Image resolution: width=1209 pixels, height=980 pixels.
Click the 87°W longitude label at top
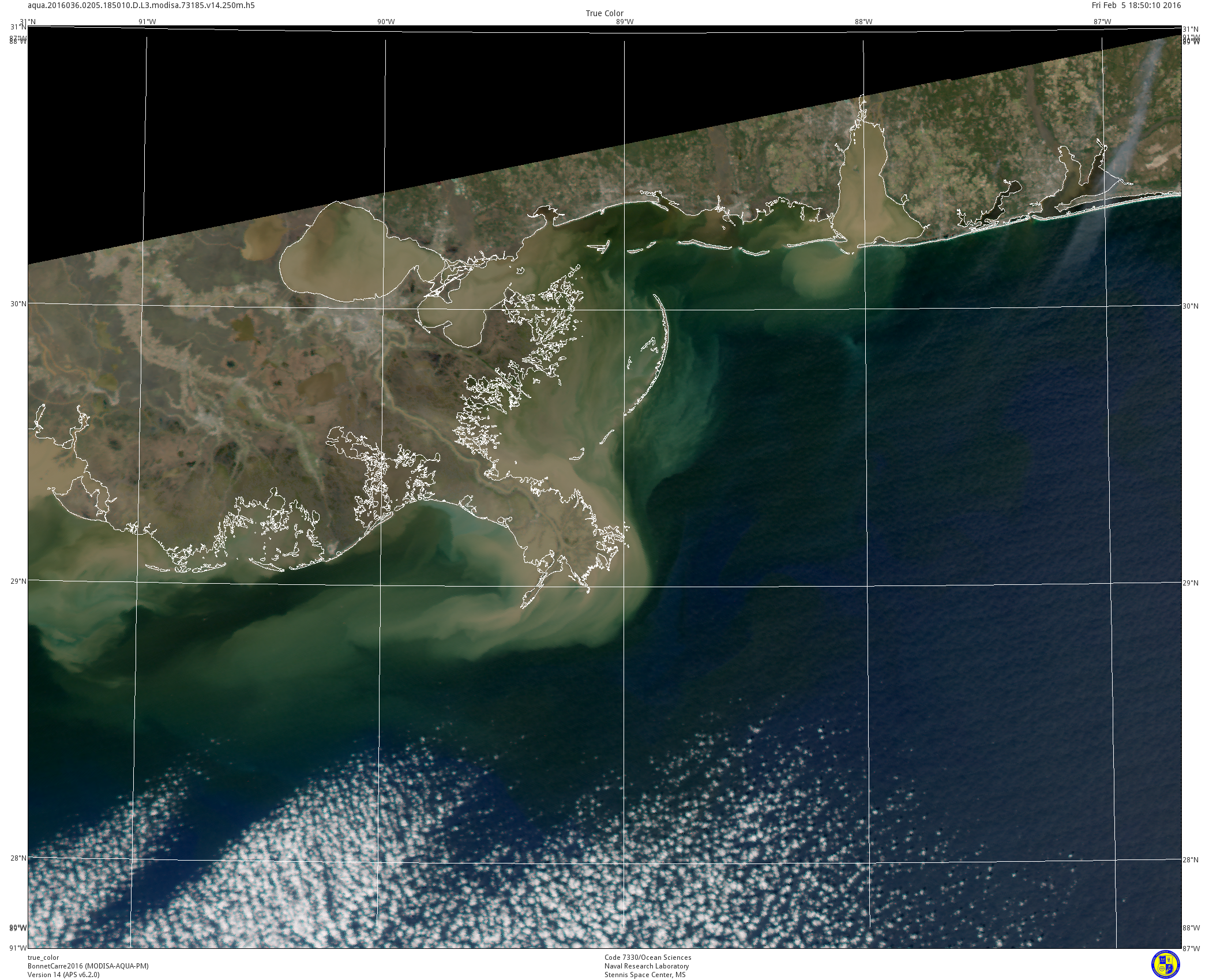point(1102,22)
